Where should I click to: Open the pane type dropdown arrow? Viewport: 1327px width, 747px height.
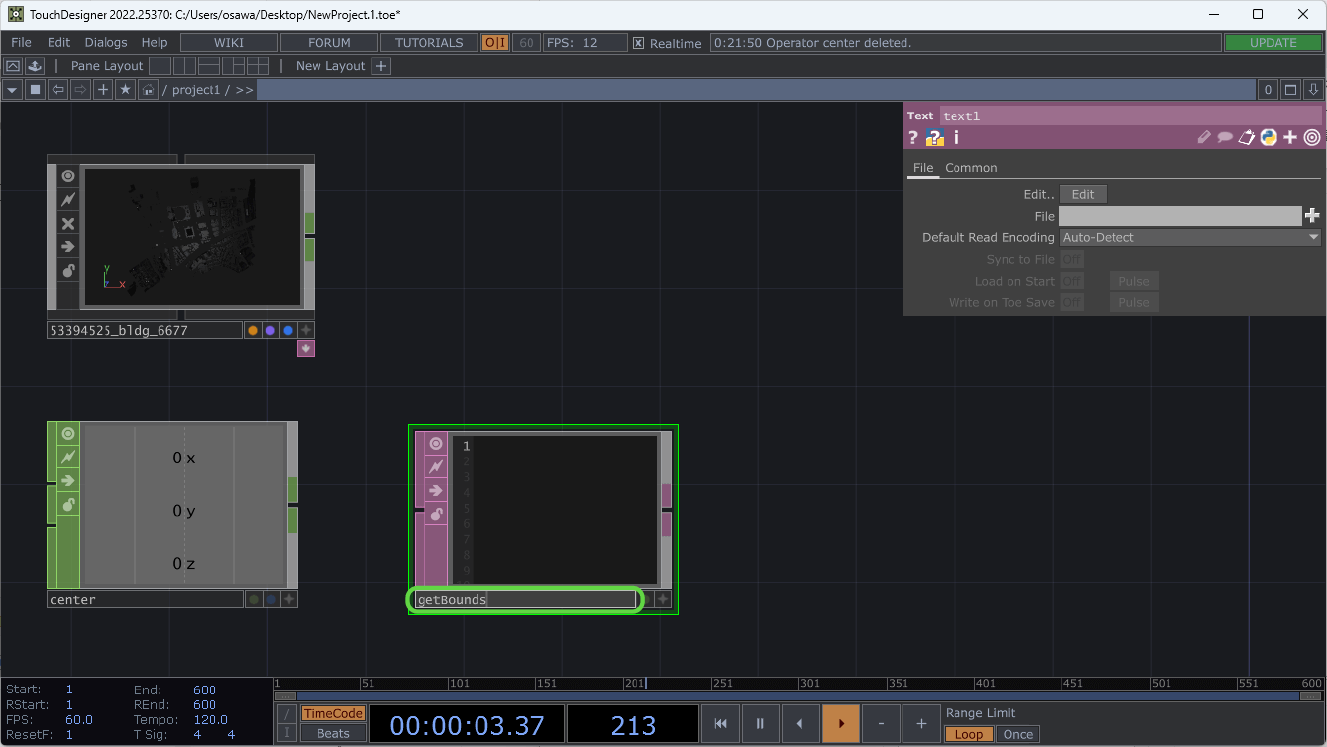pos(11,89)
